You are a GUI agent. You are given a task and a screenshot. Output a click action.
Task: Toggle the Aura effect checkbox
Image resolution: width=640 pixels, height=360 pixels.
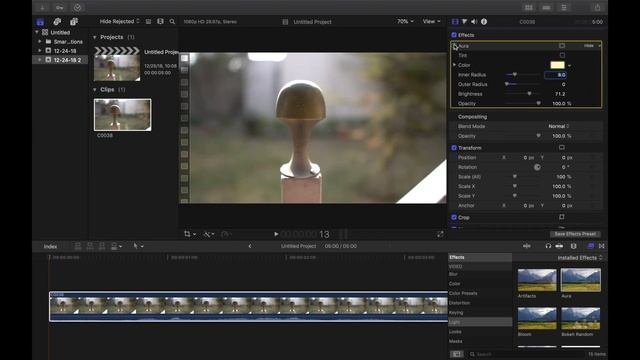(454, 46)
